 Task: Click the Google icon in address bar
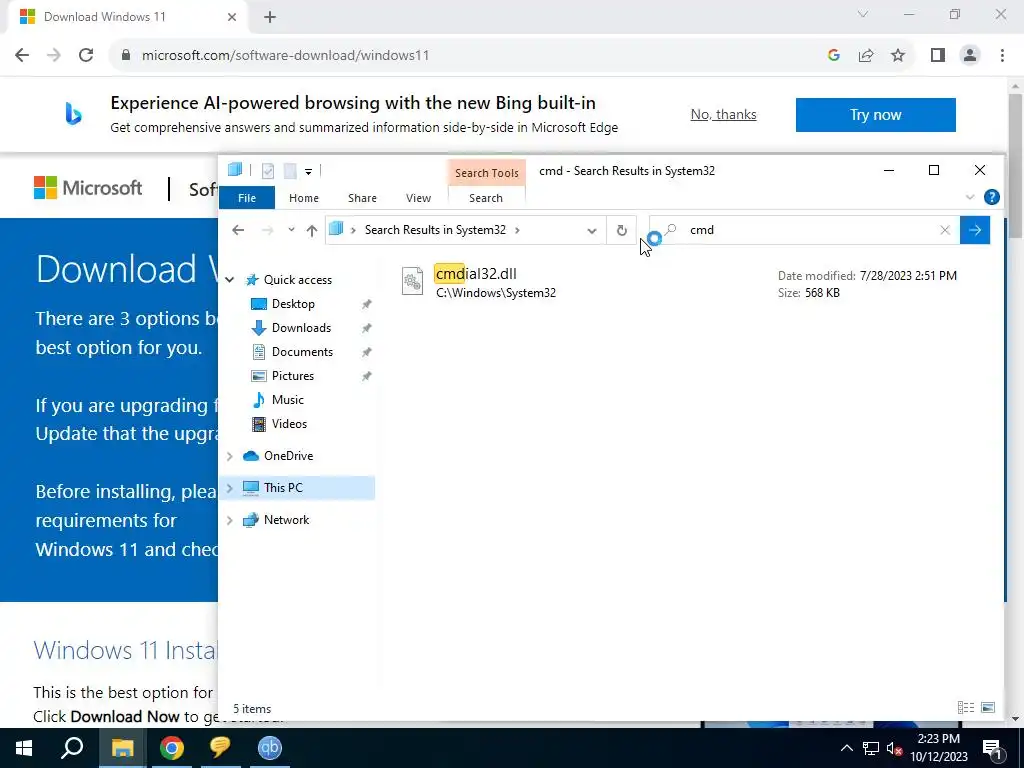coord(833,56)
